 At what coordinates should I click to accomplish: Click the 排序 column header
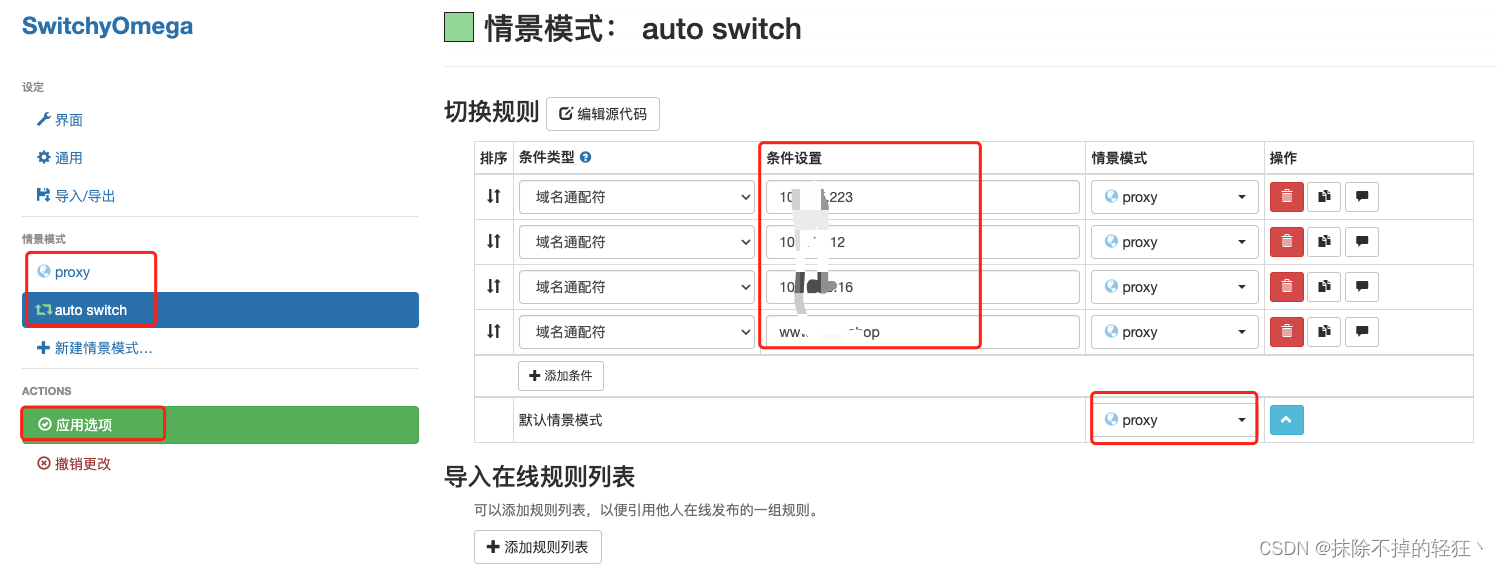[494, 158]
